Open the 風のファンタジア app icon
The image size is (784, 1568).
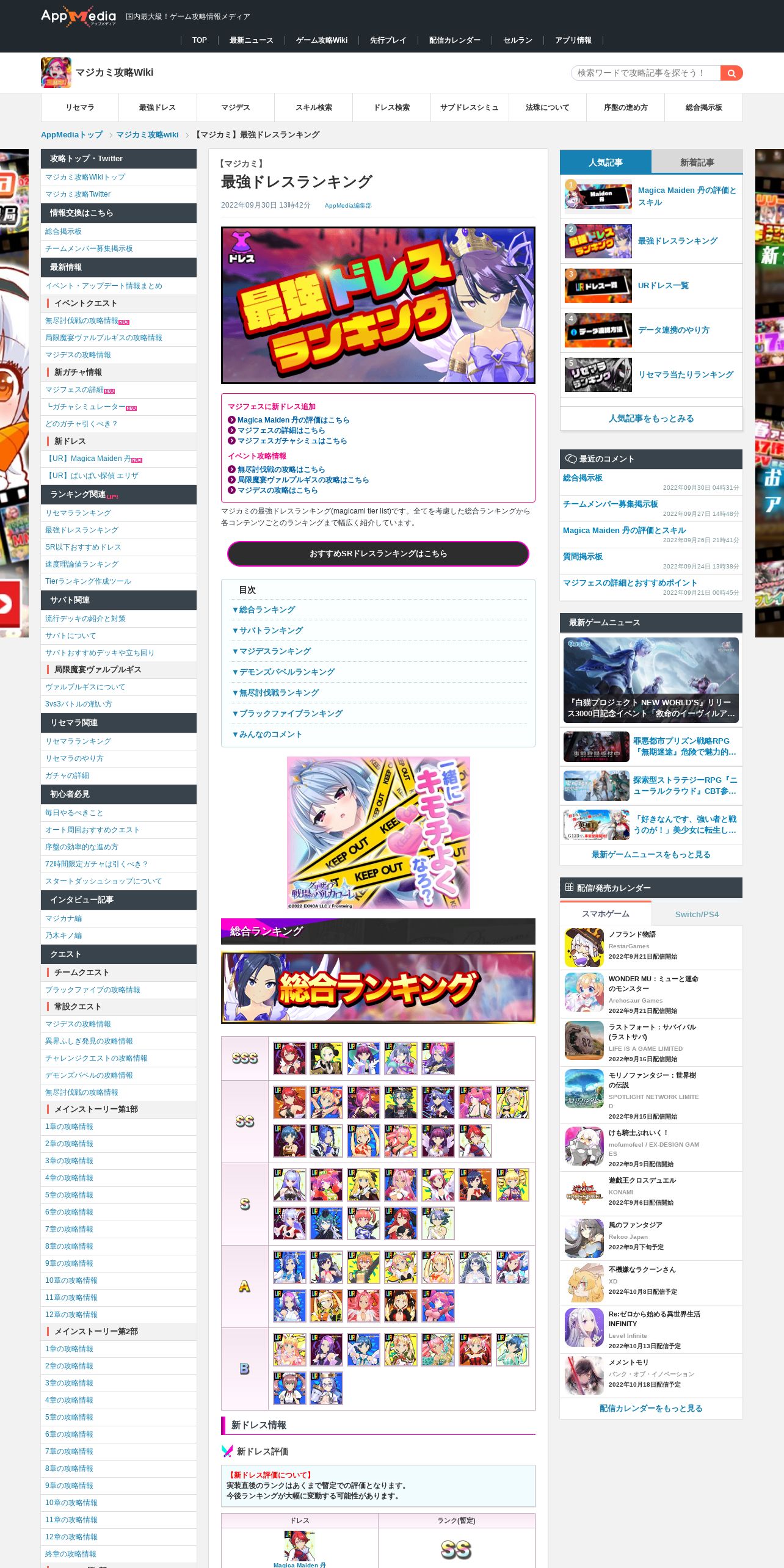(584, 1238)
